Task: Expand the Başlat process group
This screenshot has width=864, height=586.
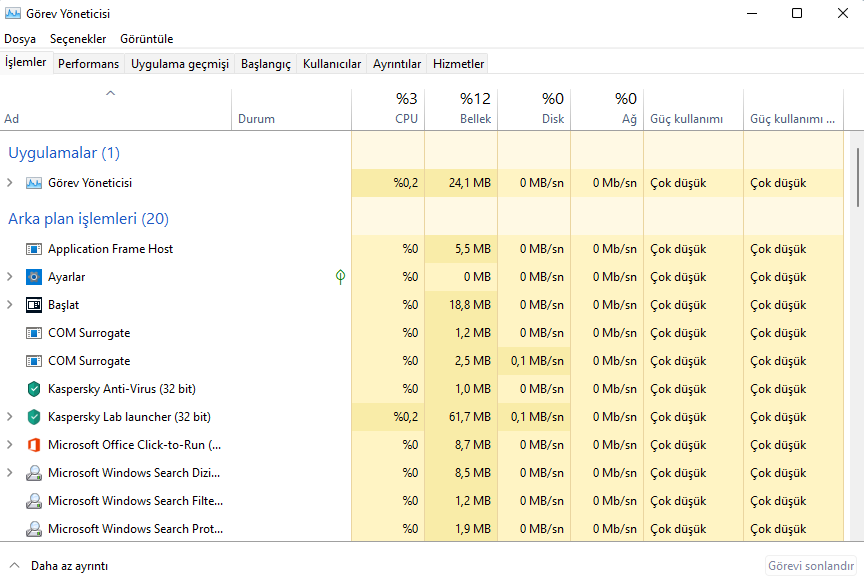Action: click(x=10, y=305)
